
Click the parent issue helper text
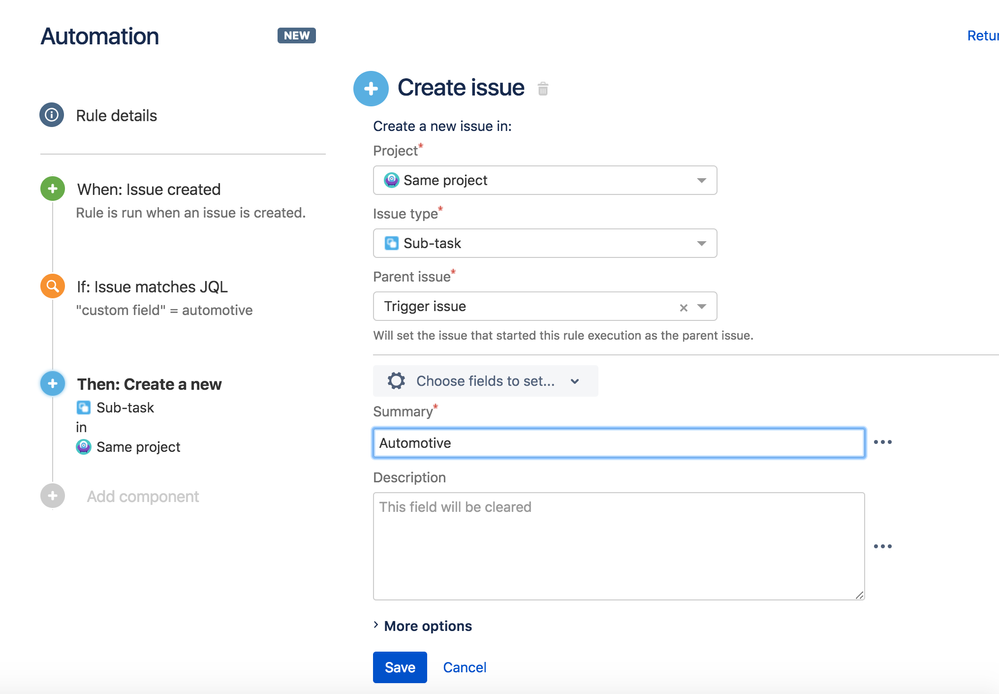point(563,335)
